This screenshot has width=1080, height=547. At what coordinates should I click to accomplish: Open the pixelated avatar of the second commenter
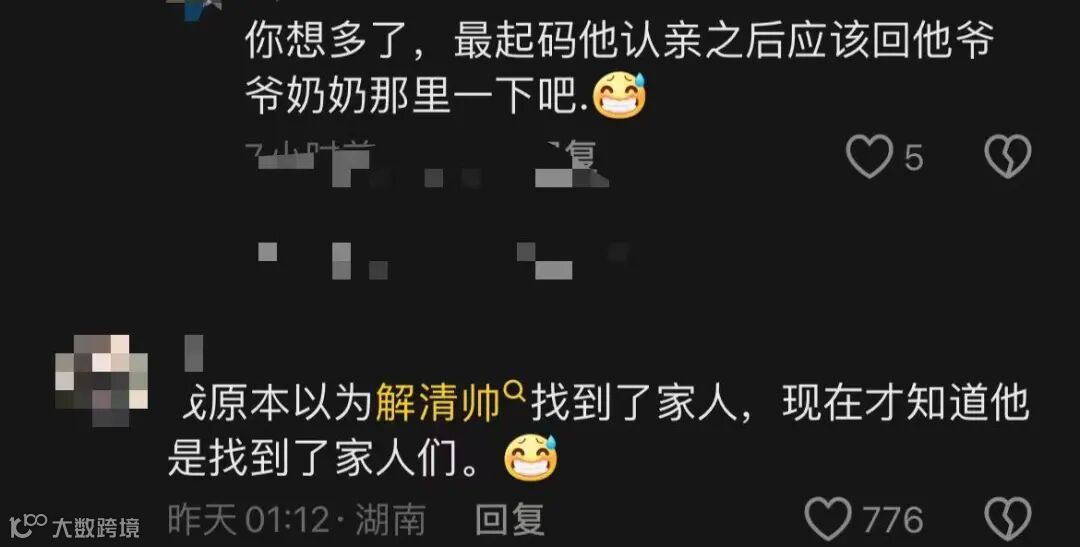pyautogui.click(x=101, y=380)
